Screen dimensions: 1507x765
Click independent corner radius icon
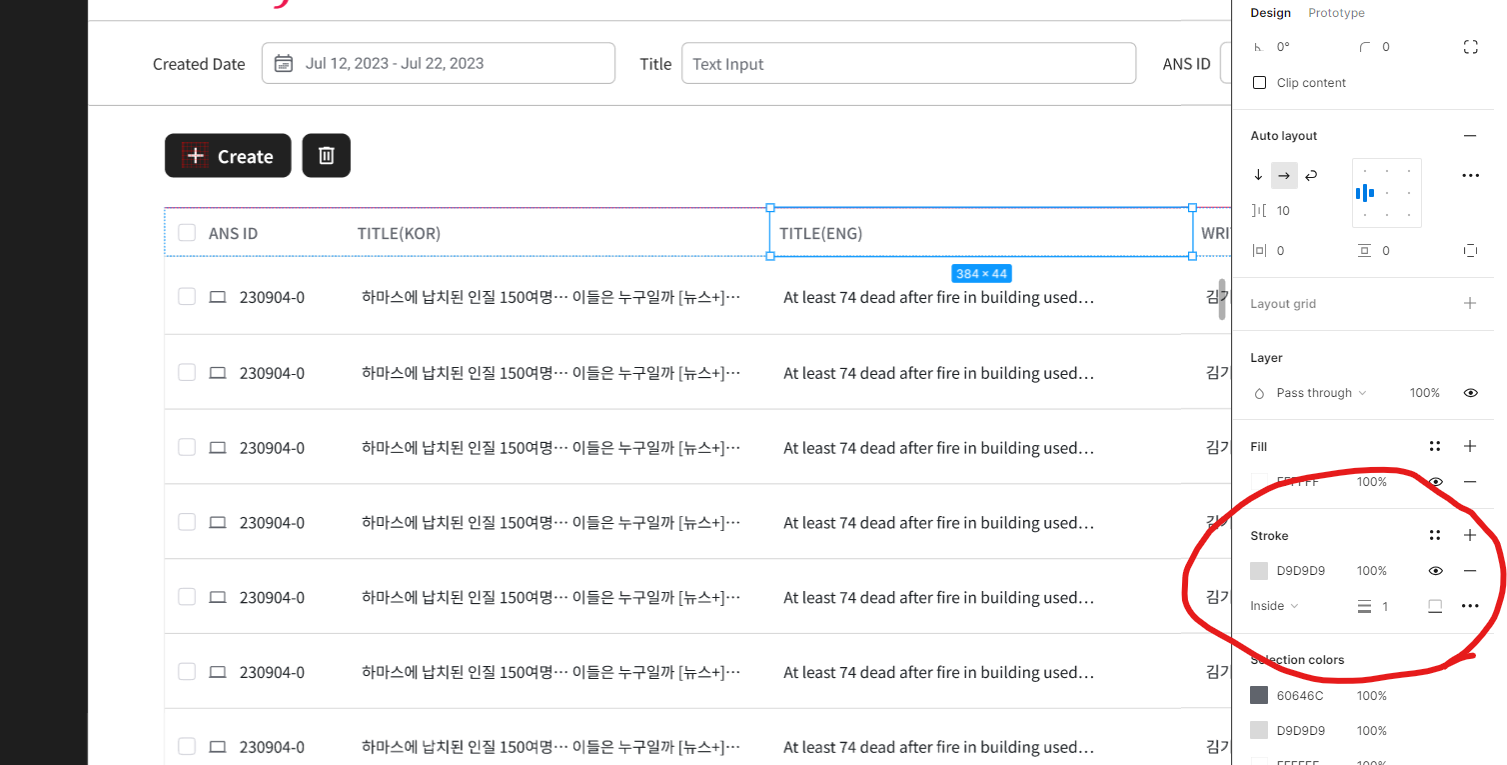(1470, 47)
